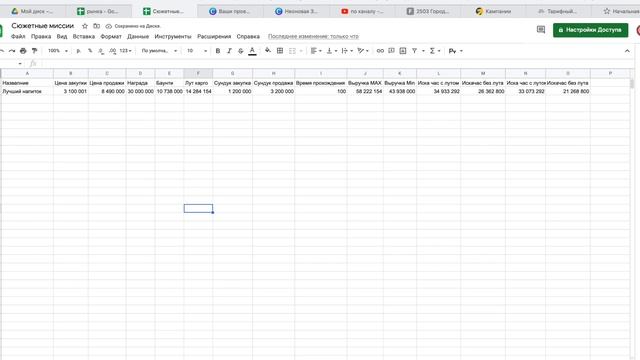
Task: Rename the document title Сюжетные миссии
Action: coord(43,26)
